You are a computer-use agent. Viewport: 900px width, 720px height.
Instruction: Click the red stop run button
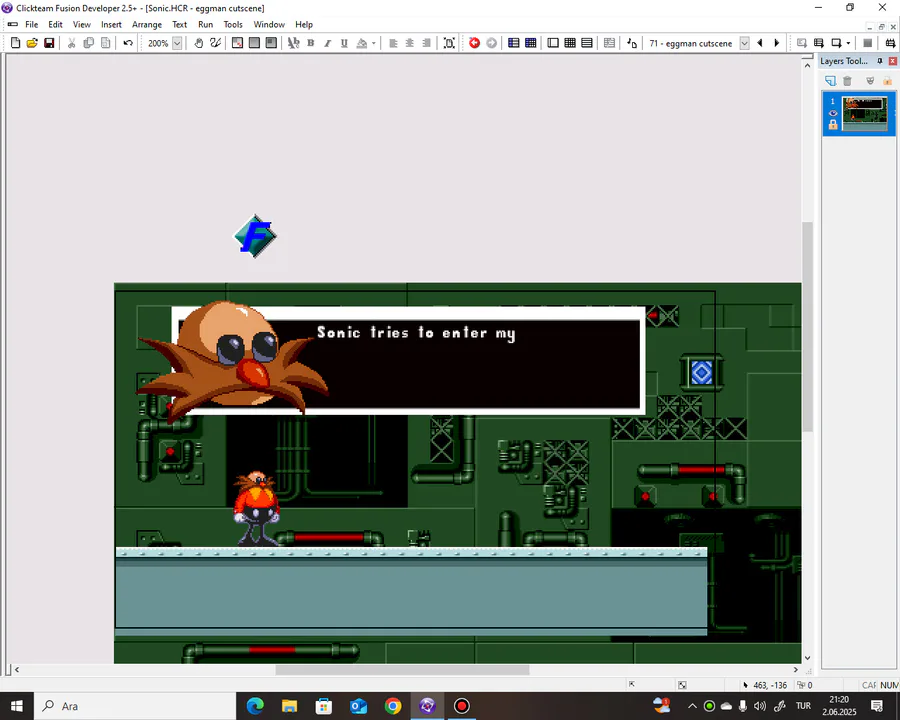tap(474, 43)
